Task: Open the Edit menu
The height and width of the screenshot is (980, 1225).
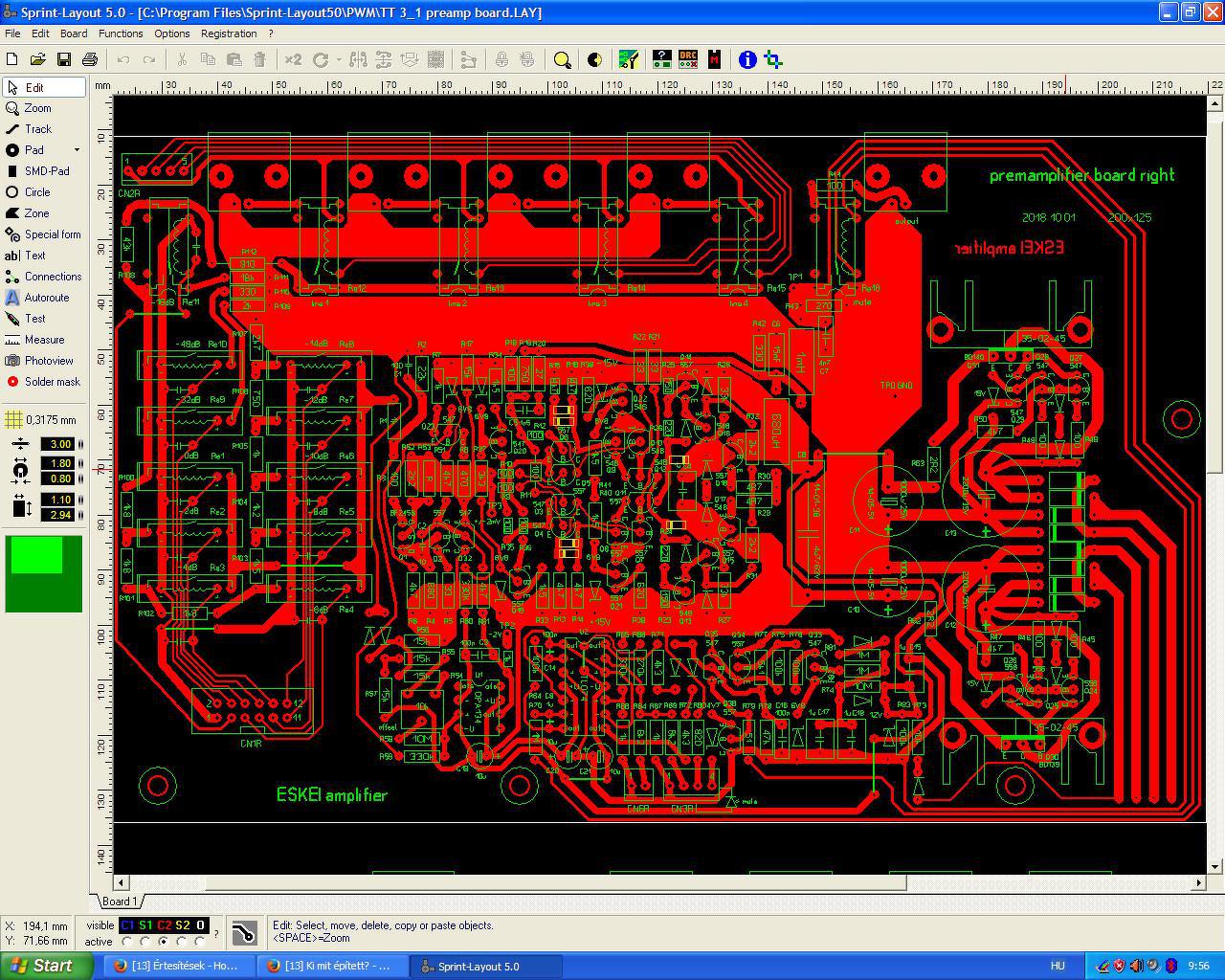Action: click(x=40, y=33)
